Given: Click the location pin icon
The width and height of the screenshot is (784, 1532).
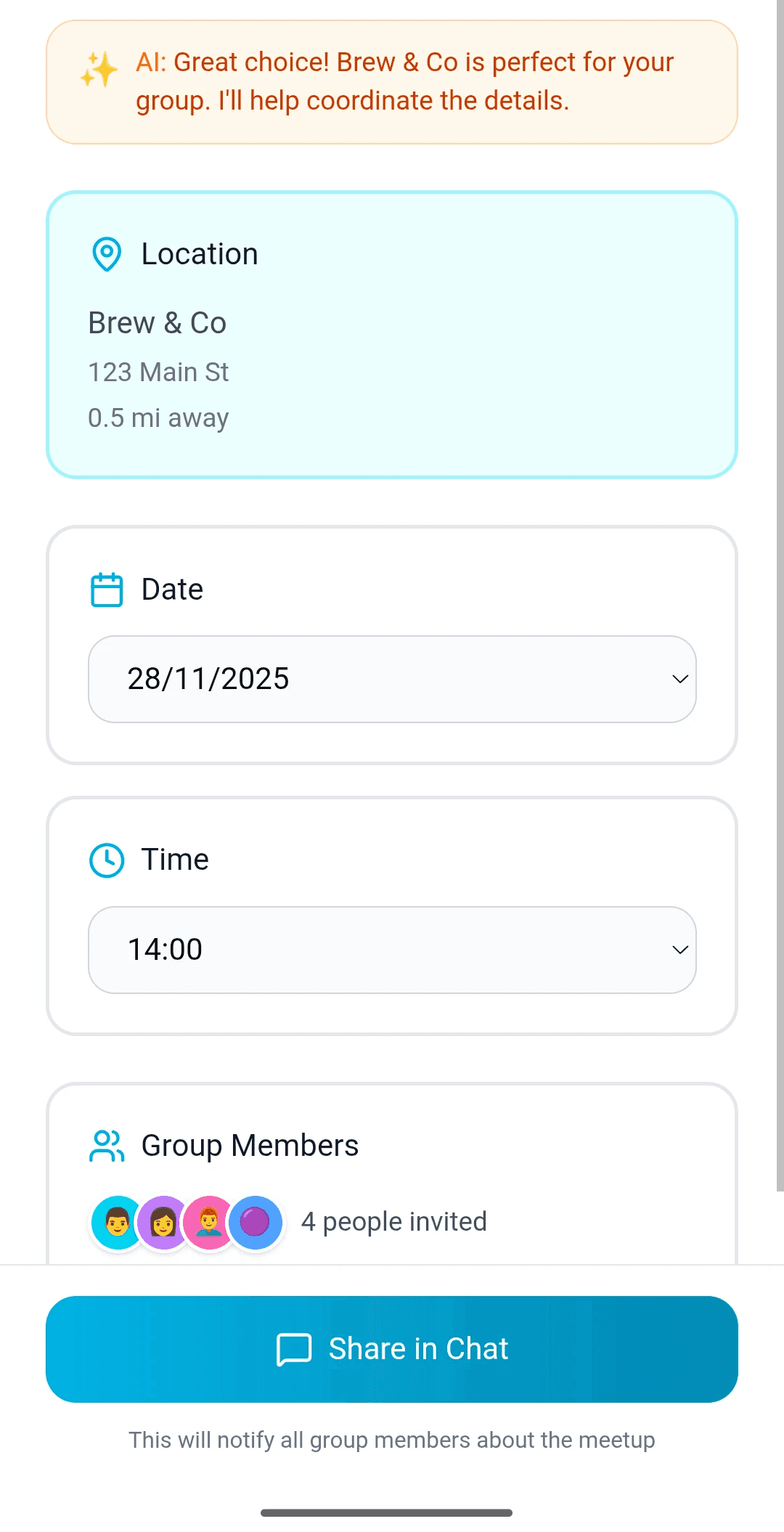Looking at the screenshot, I should click(x=107, y=254).
